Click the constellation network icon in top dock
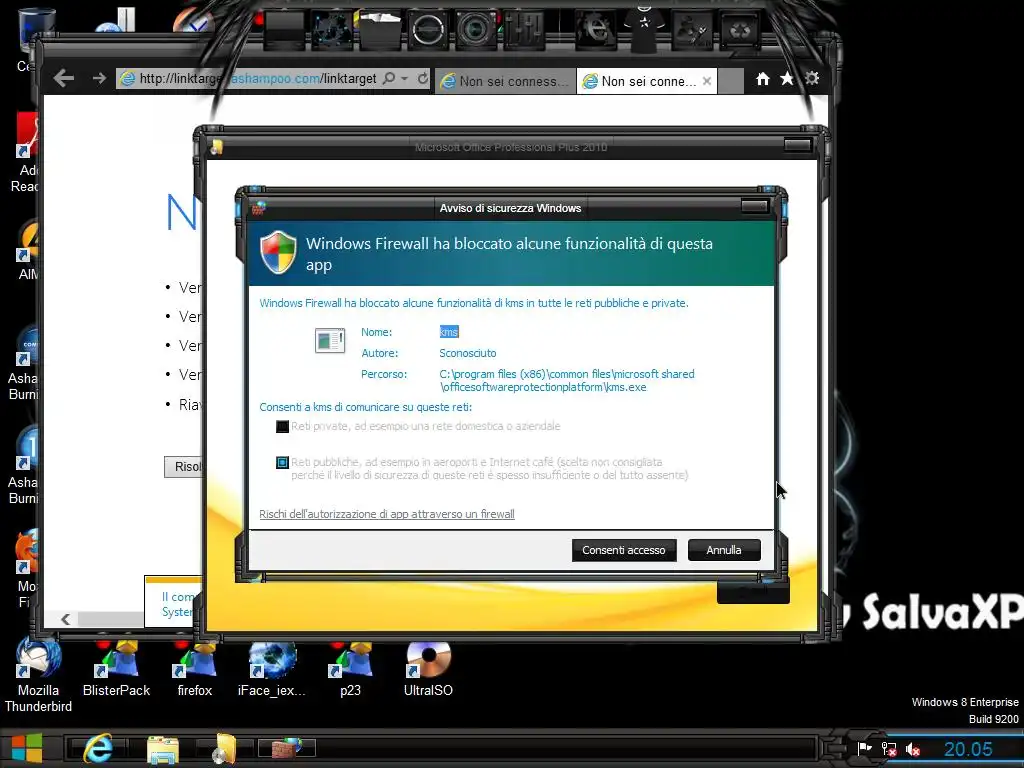 click(332, 30)
